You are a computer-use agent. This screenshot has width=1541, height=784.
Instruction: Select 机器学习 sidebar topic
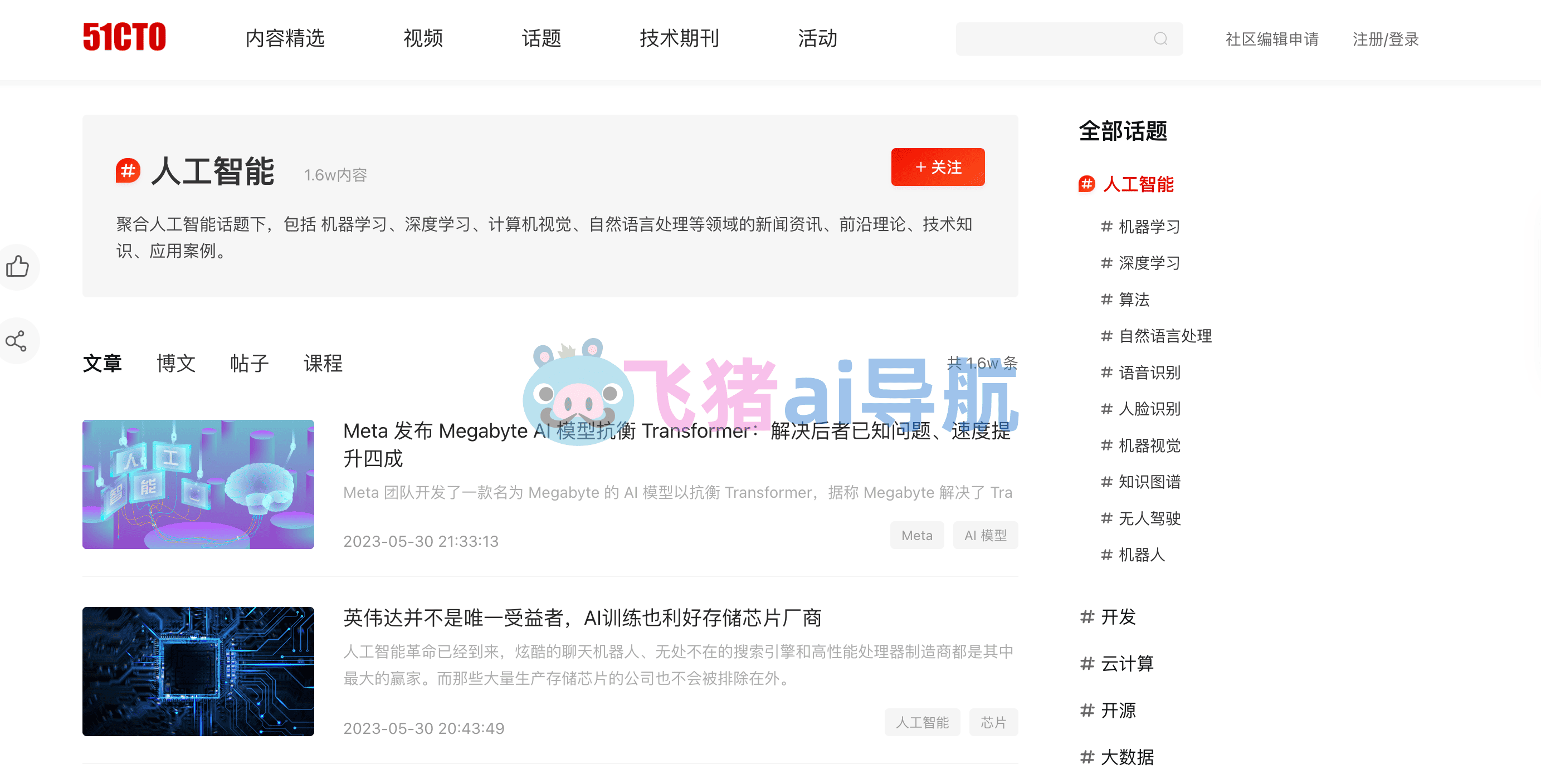tap(1149, 227)
